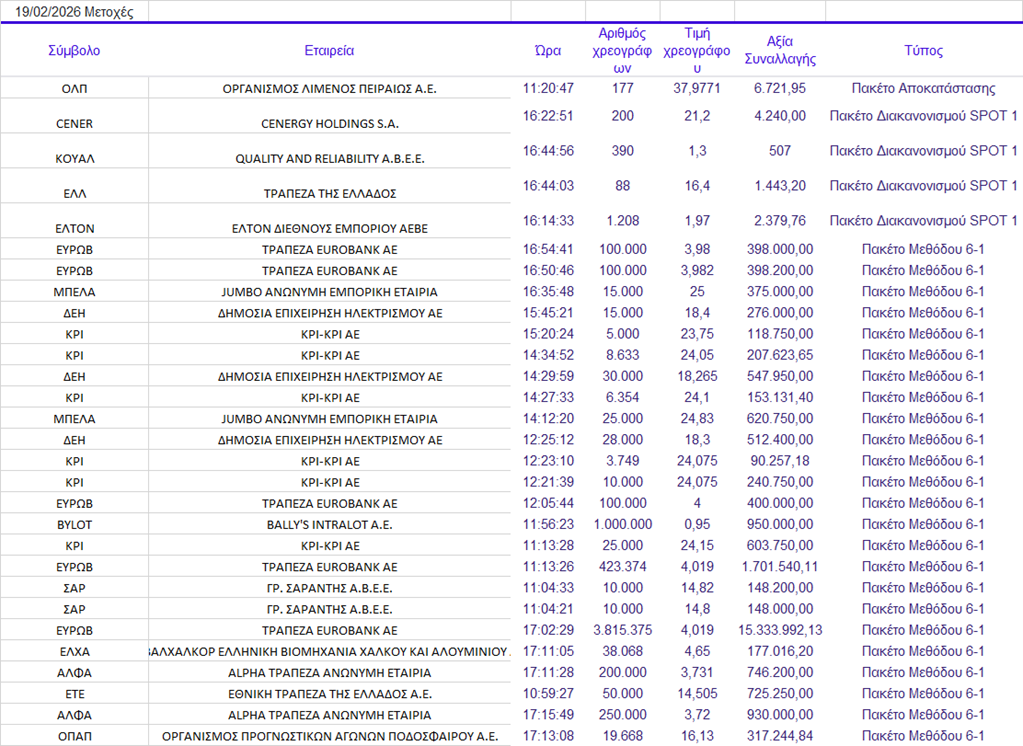Select value cell 375.000,00
The width and height of the screenshot is (1023, 746).
click(x=780, y=291)
